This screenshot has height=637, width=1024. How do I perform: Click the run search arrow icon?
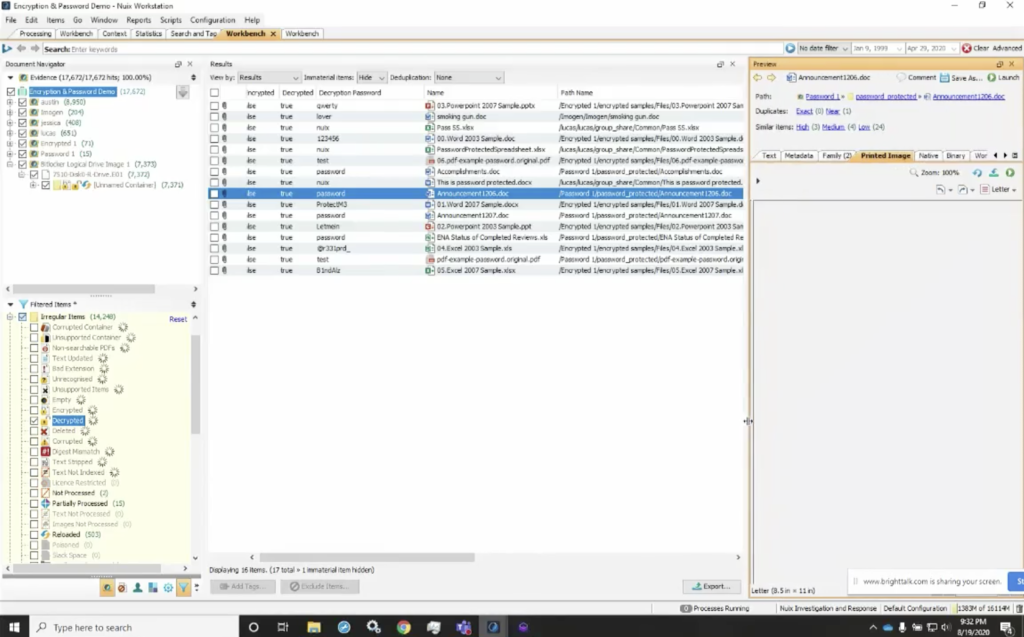click(7, 48)
